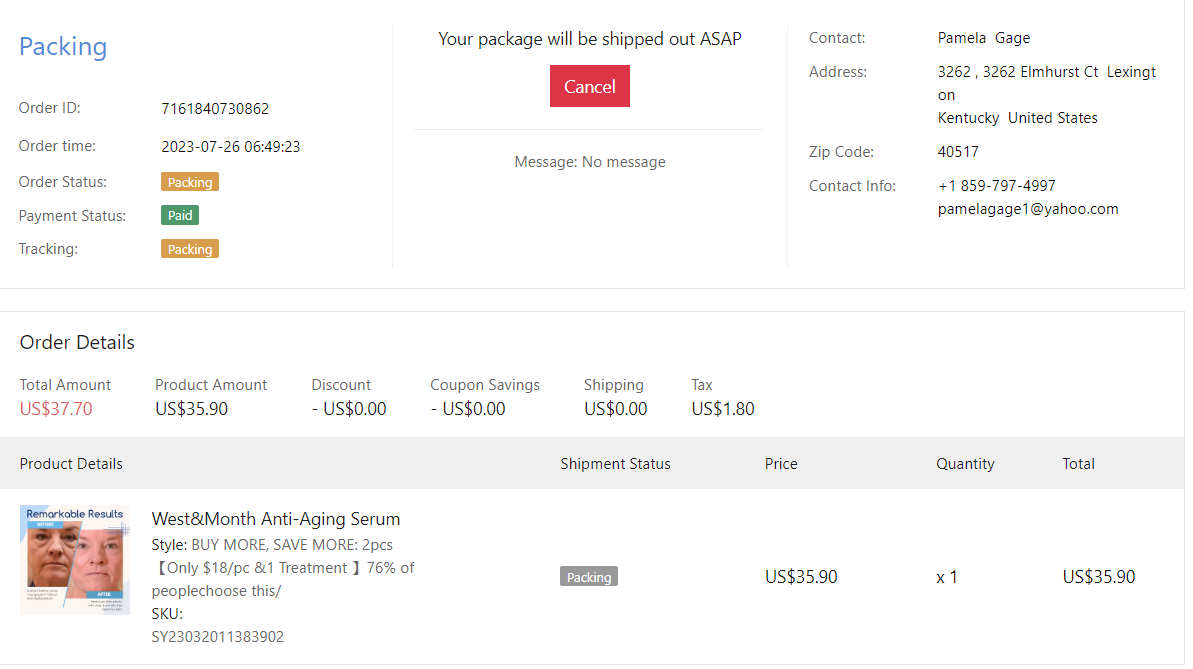Click the tax amount US$1.80
The width and height of the screenshot is (1193, 669).
coord(722,409)
